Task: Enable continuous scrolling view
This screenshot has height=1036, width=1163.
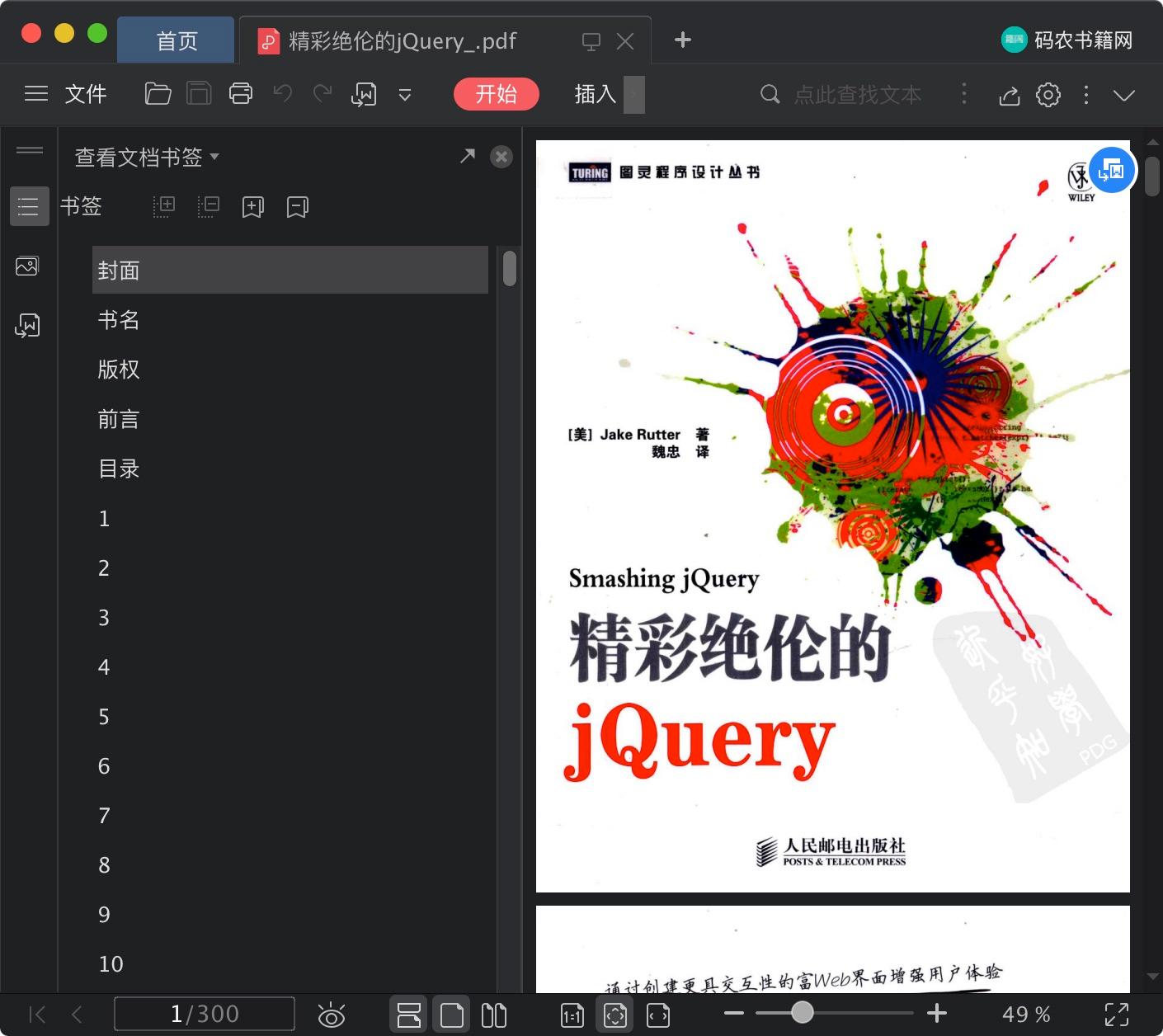Action: (409, 1014)
